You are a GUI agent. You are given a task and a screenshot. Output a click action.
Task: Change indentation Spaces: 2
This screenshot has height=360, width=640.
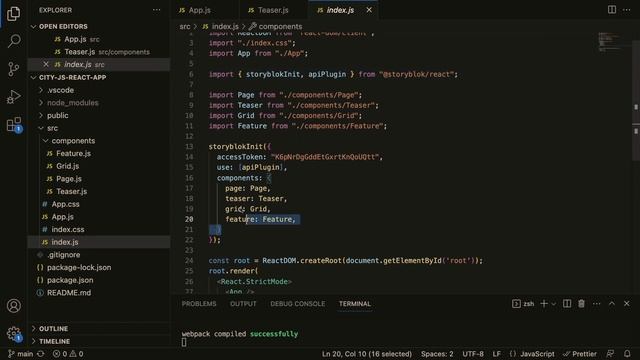[x=437, y=354]
